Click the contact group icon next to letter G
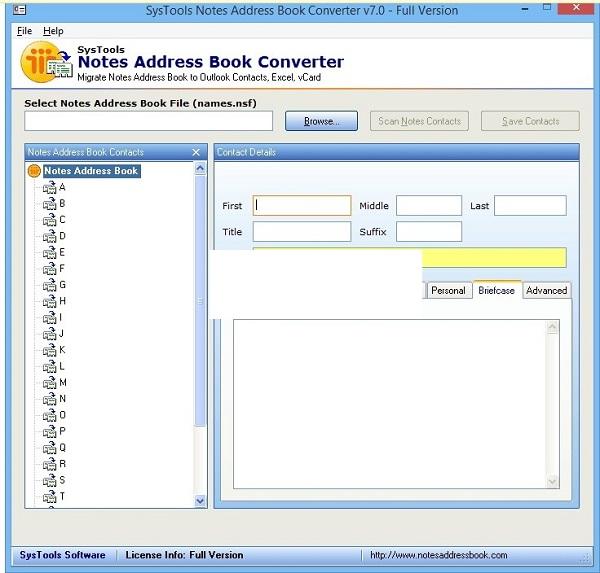 pyautogui.click(x=49, y=285)
